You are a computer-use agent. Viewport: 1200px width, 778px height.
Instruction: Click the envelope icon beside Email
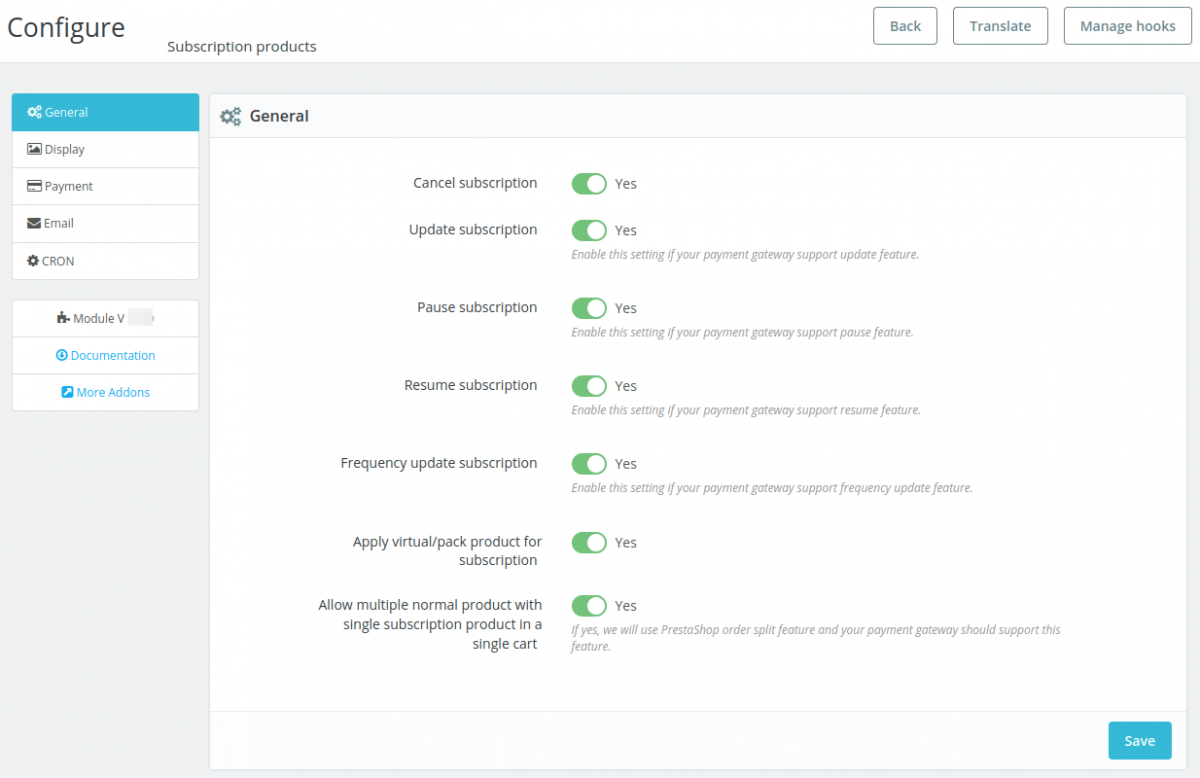click(34, 223)
